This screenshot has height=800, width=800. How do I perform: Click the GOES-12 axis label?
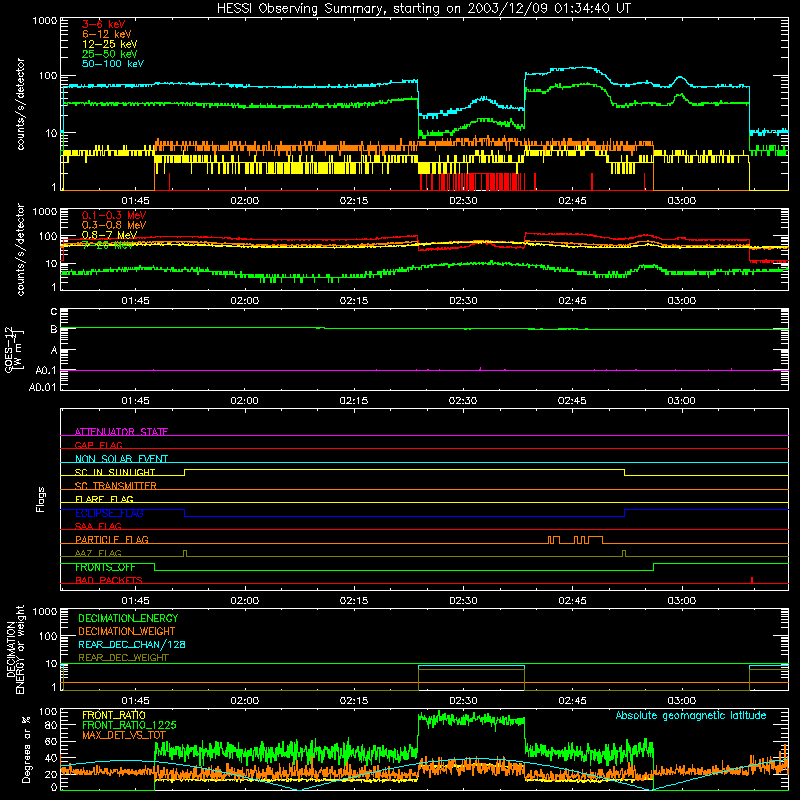[x=14, y=349]
